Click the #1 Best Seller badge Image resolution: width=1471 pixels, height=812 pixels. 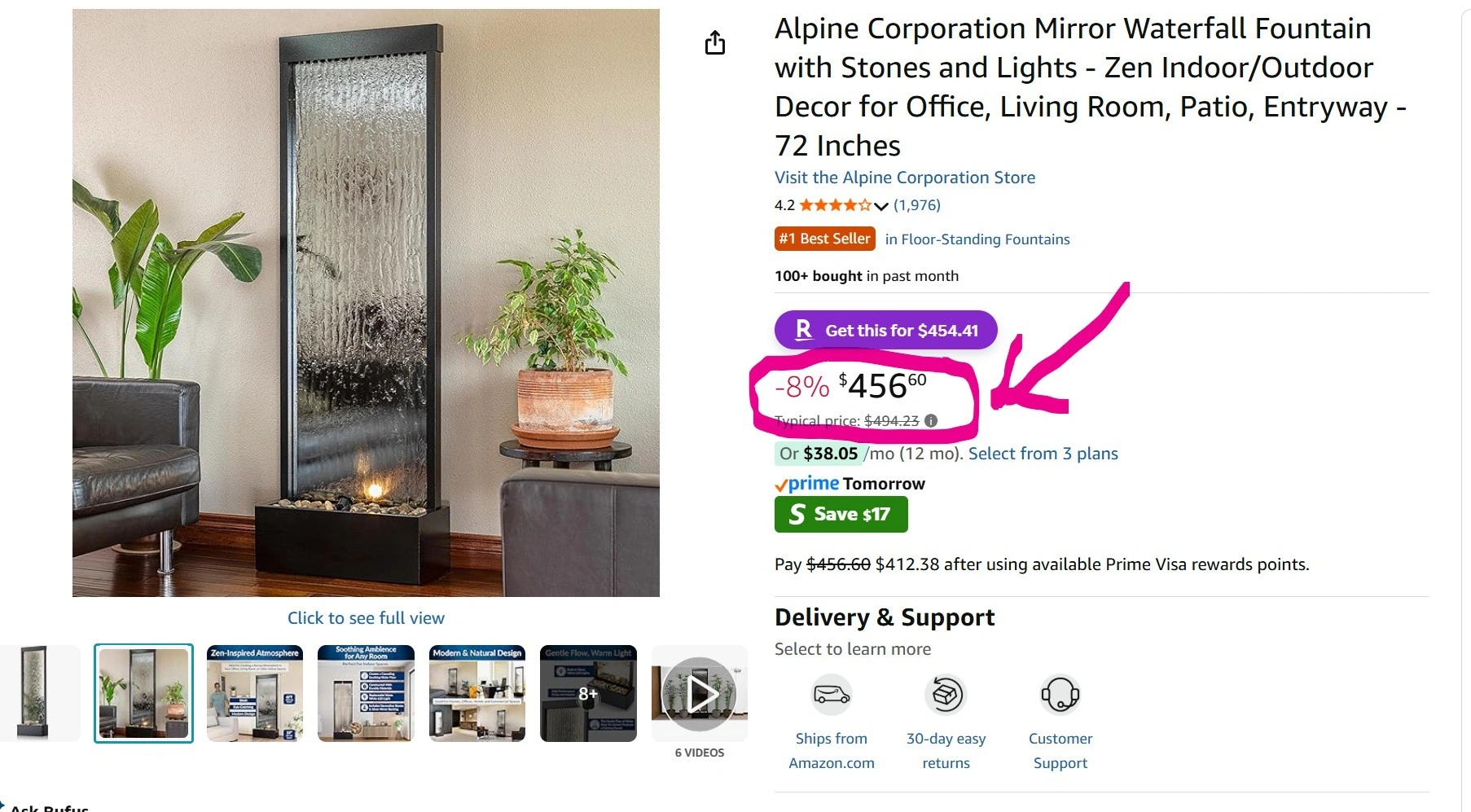pyautogui.click(x=824, y=239)
